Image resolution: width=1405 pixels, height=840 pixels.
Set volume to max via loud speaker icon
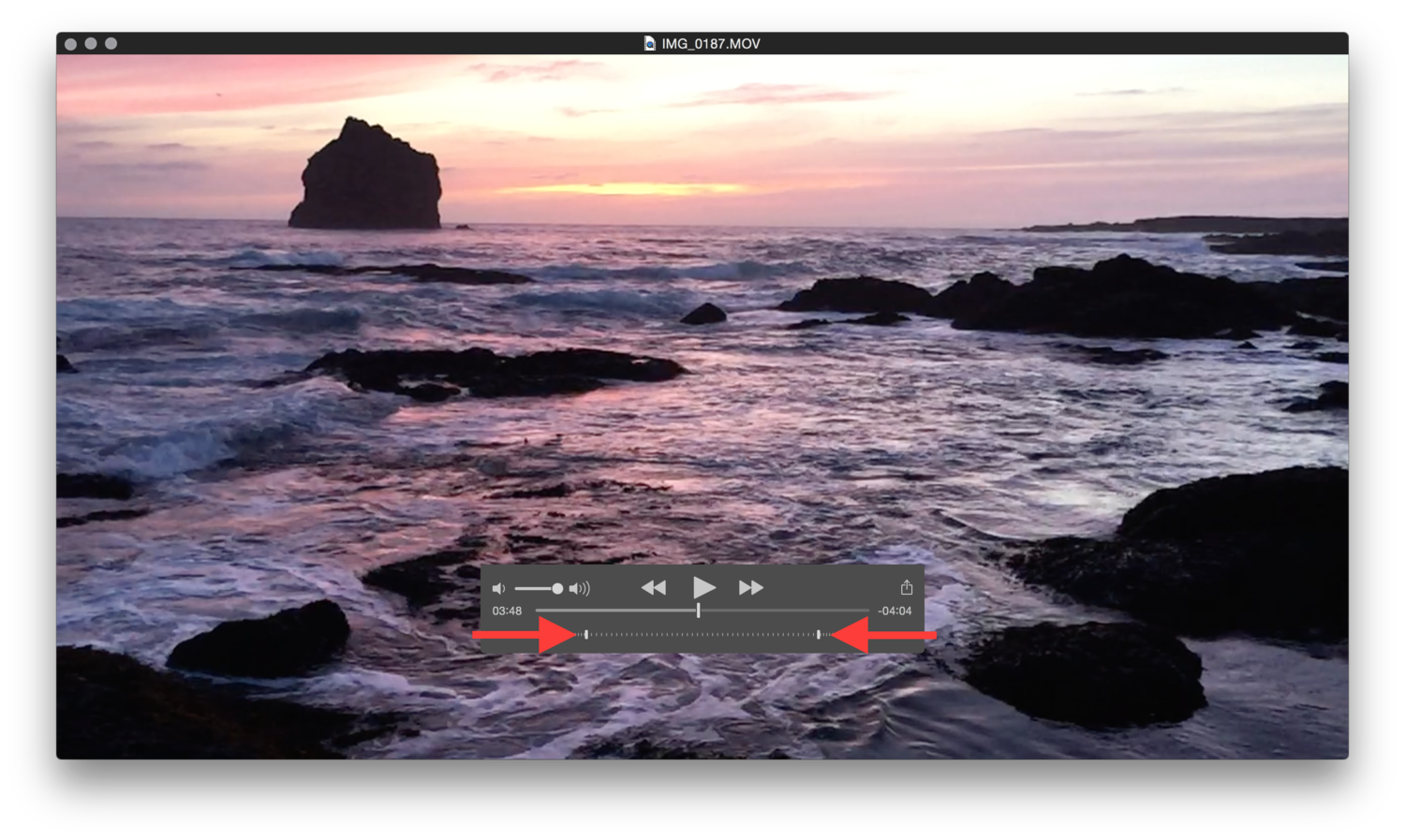(580, 588)
